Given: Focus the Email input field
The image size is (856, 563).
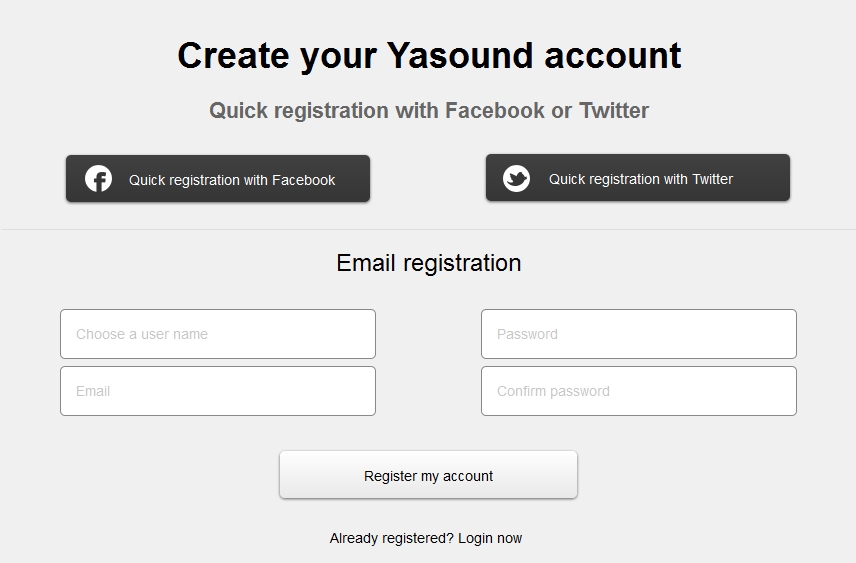Looking at the screenshot, I should (218, 391).
